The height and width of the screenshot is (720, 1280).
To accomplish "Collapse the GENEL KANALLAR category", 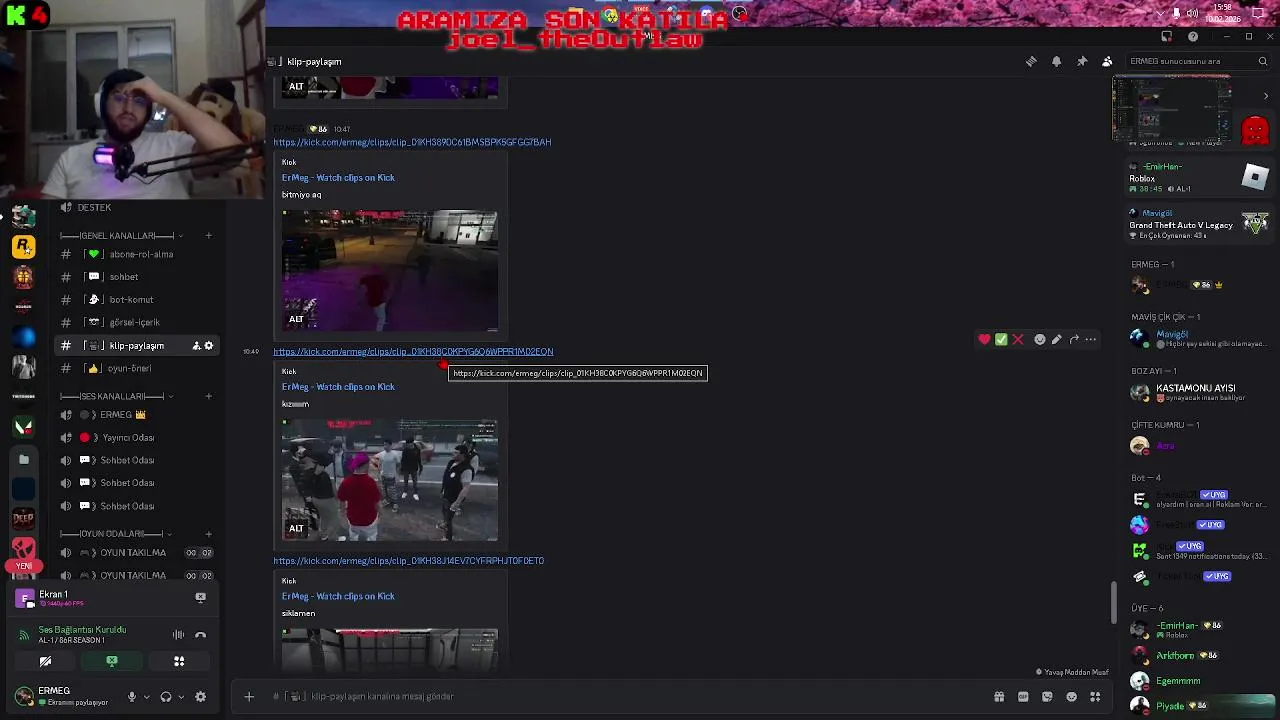I will point(118,236).
